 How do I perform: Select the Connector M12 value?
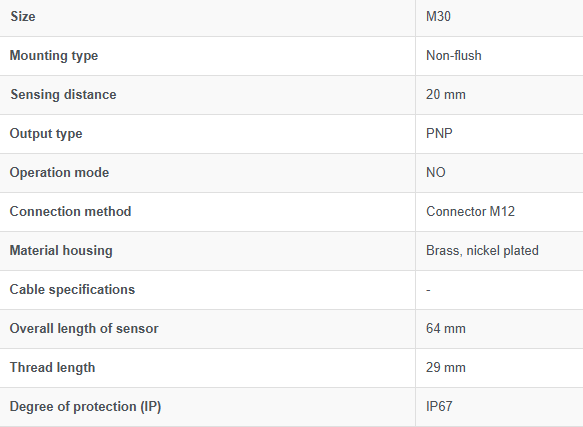click(470, 212)
